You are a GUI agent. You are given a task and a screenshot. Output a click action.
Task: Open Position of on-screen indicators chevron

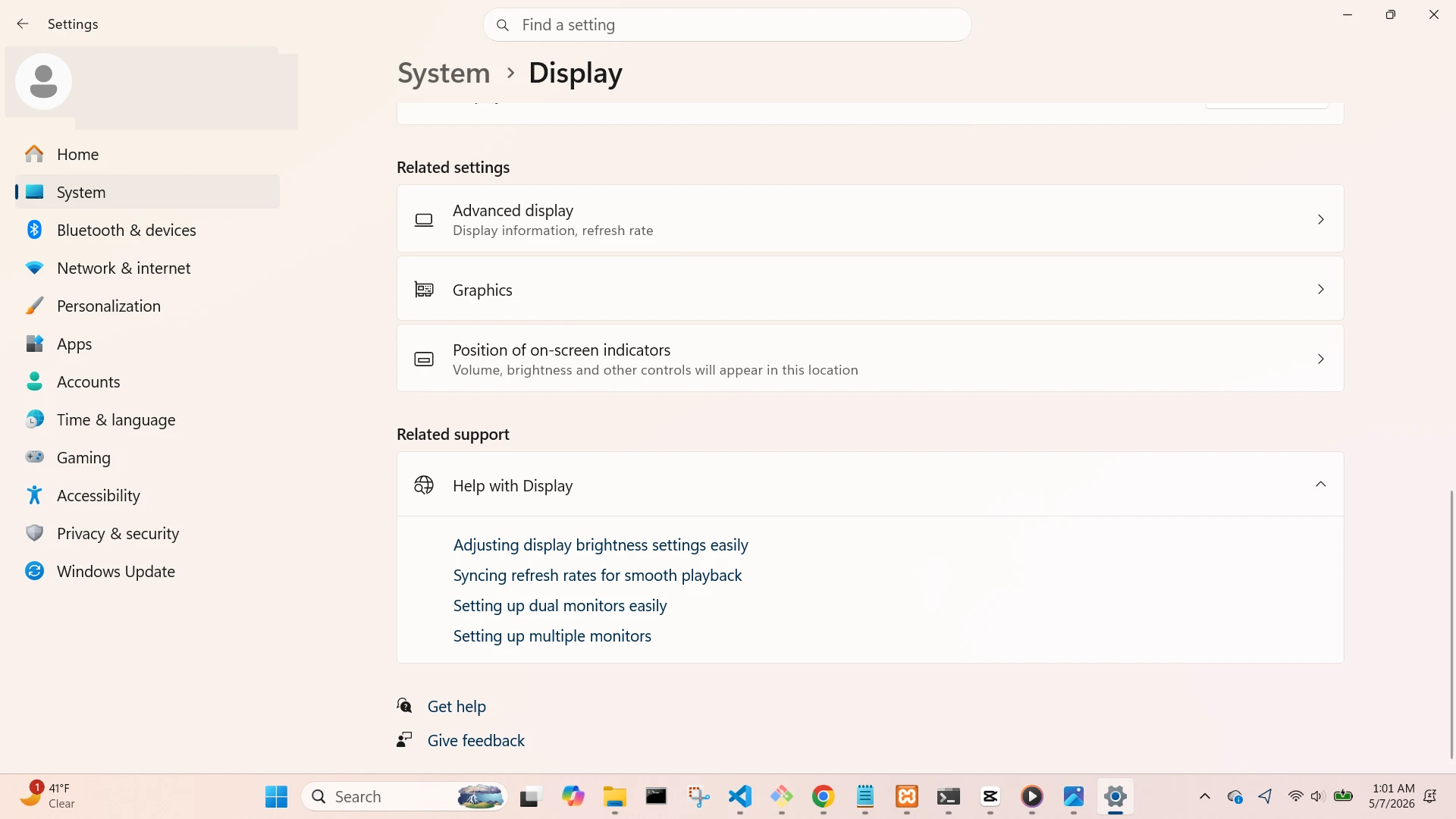(1320, 359)
